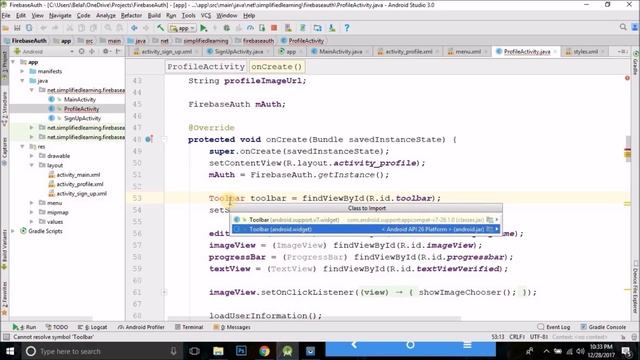Viewport: 640px width, 360px height.
Task: Collapse the res folder arrow
Action: point(22,147)
